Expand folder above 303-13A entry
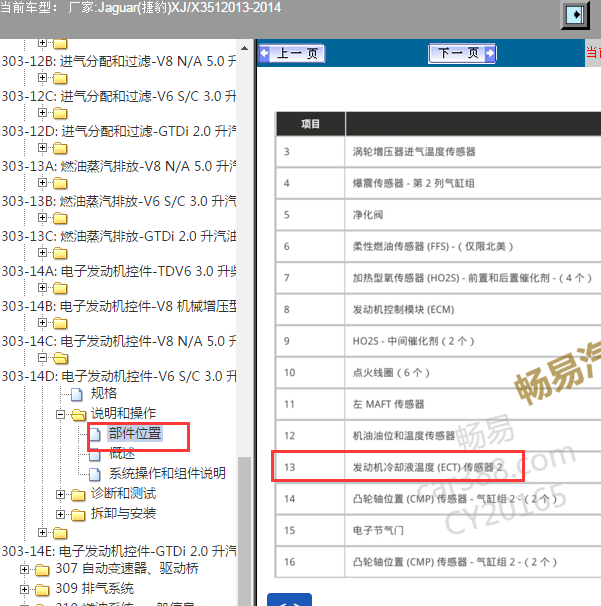Viewport: 601px width, 606px height. [x=43, y=148]
